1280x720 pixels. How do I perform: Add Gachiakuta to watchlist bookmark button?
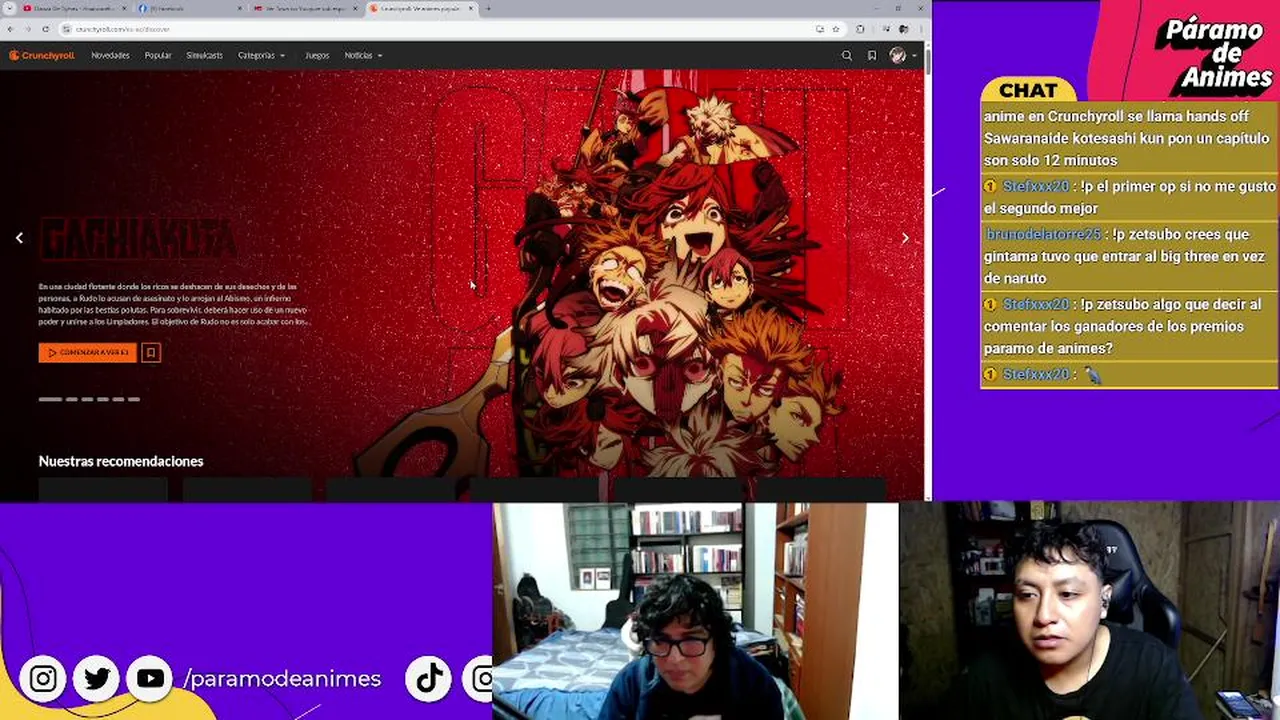click(x=150, y=352)
